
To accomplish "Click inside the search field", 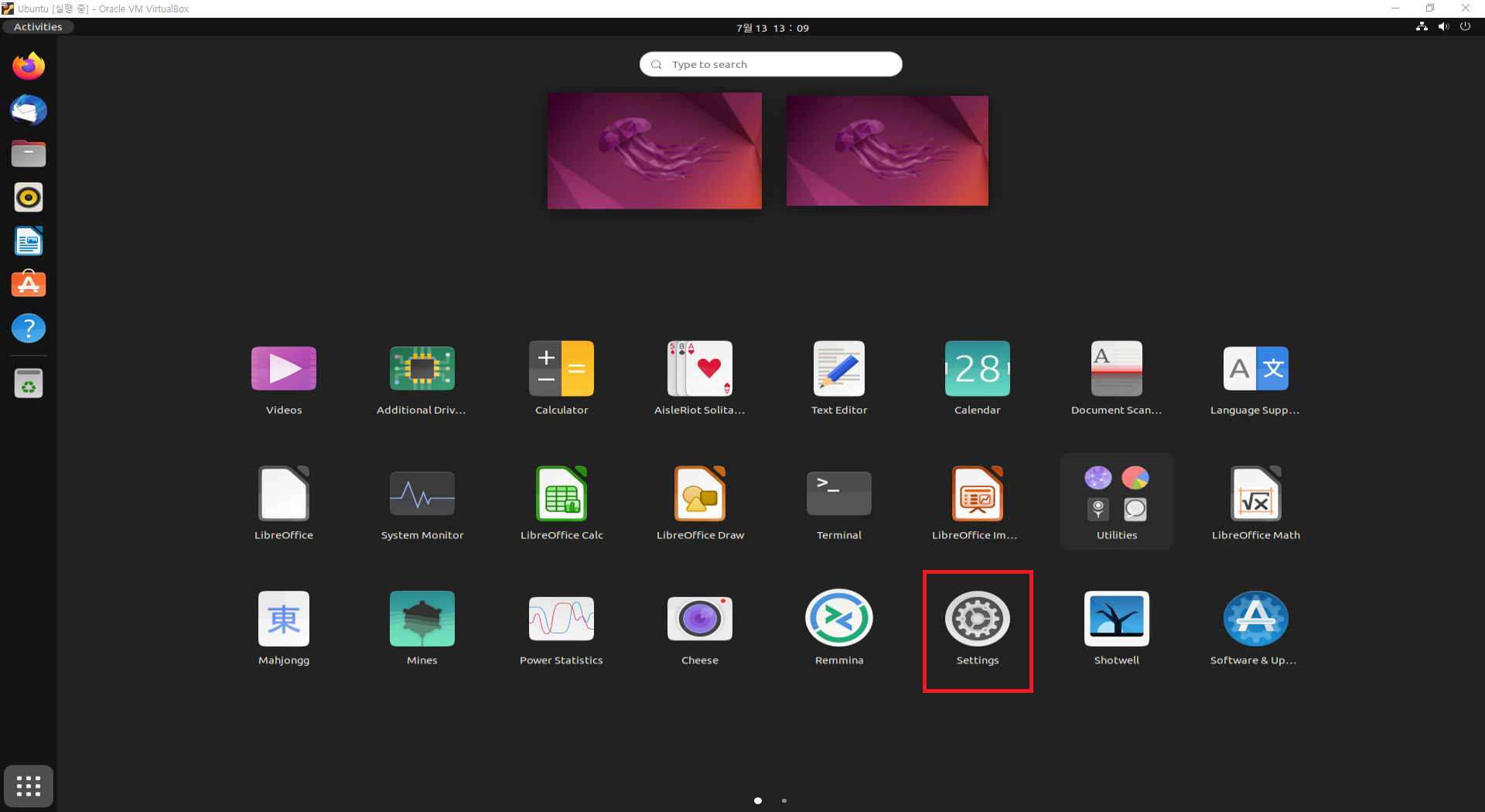I will 770,64.
